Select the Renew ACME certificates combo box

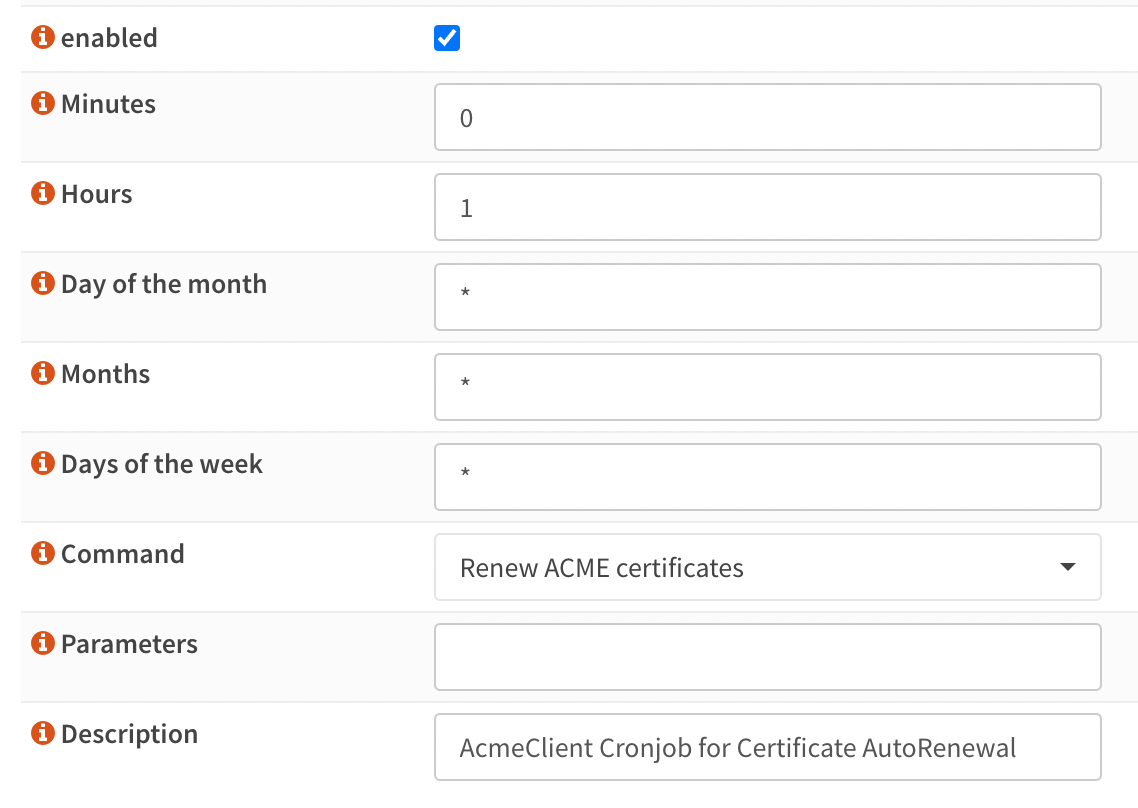pos(767,567)
